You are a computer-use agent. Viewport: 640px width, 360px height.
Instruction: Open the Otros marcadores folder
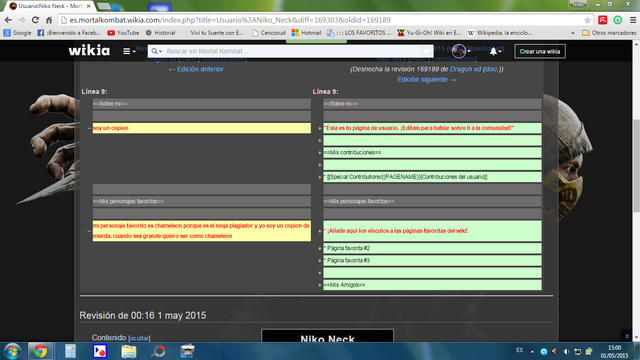coord(609,33)
